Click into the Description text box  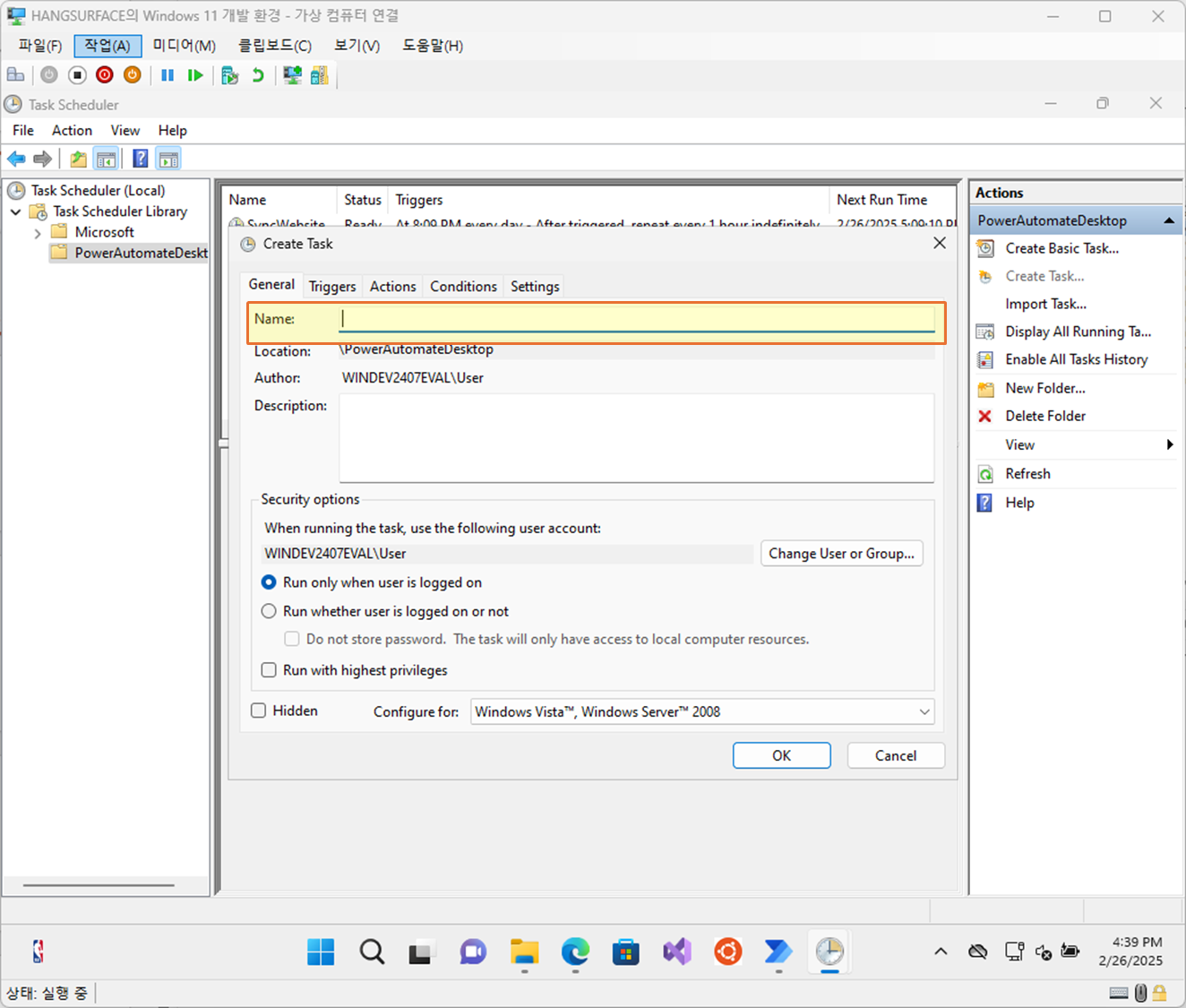(637, 438)
